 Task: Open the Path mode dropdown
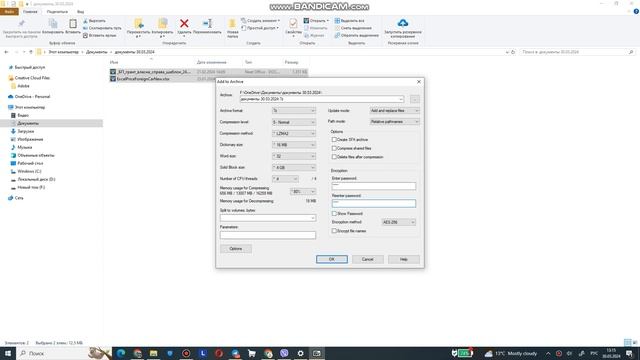pos(395,122)
